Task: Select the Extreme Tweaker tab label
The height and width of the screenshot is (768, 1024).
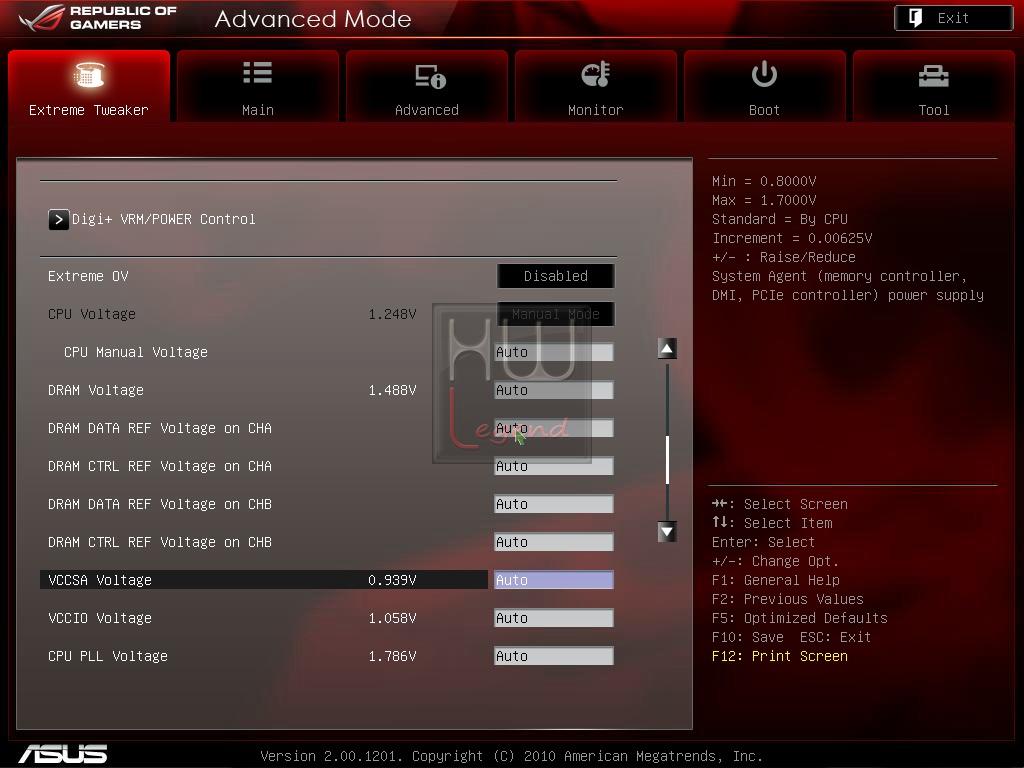Action: tap(89, 110)
